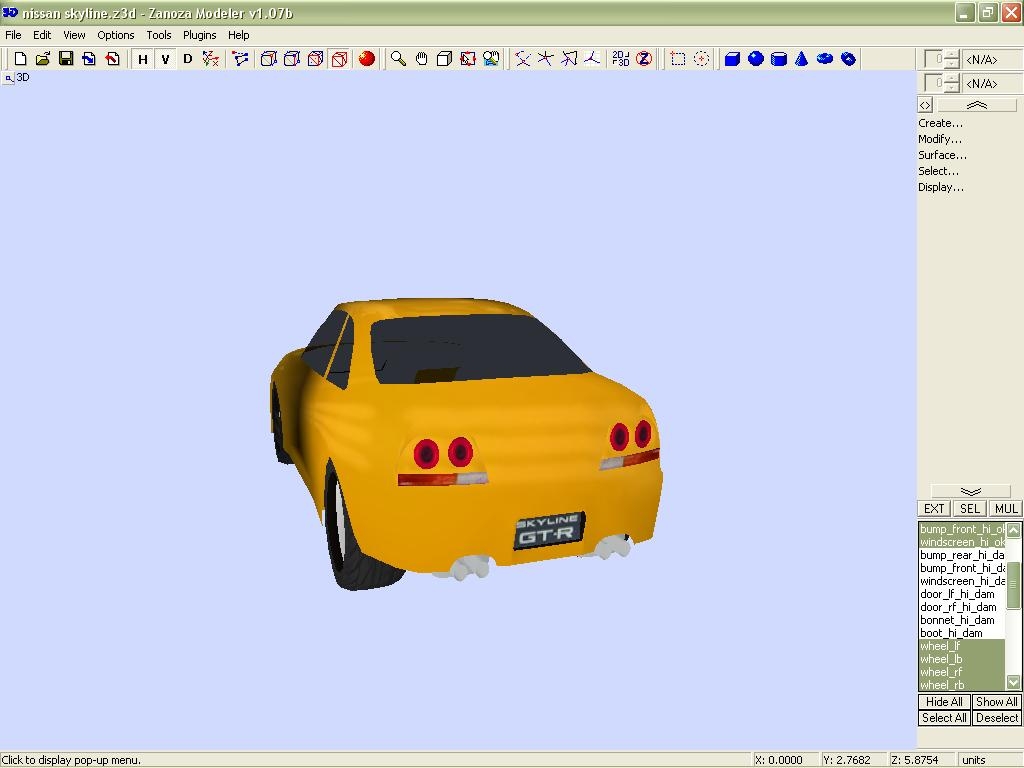Activate the pan hand tool
The width and height of the screenshot is (1024, 768).
[421, 59]
